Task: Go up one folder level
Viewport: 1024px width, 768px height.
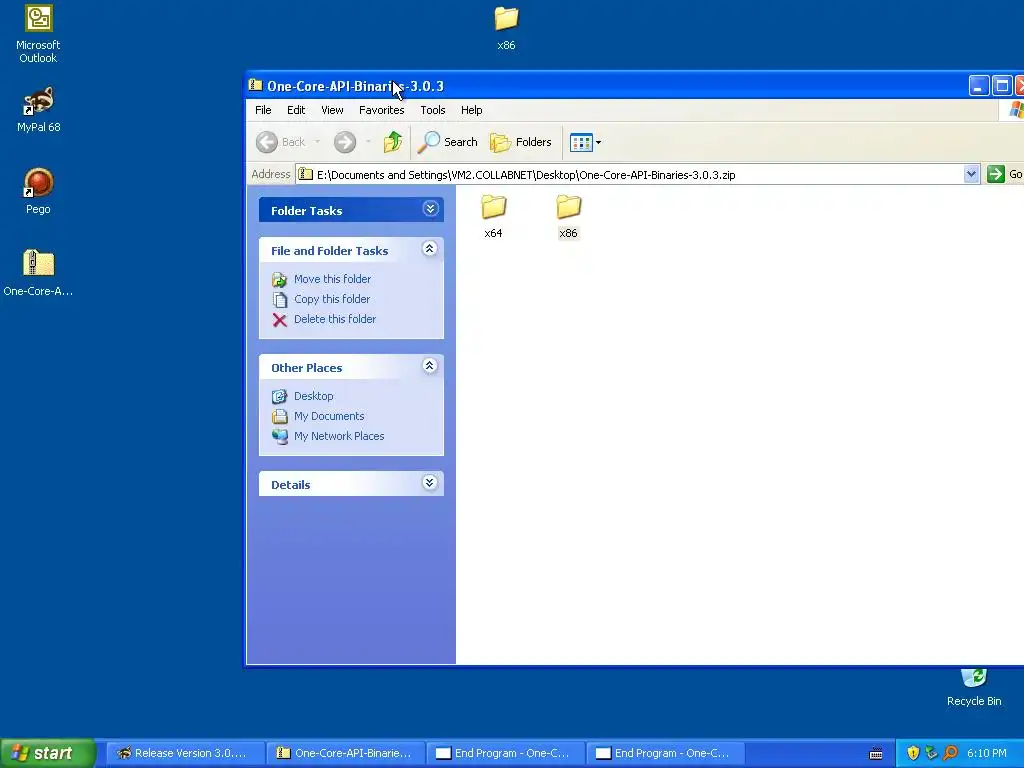Action: [392, 142]
